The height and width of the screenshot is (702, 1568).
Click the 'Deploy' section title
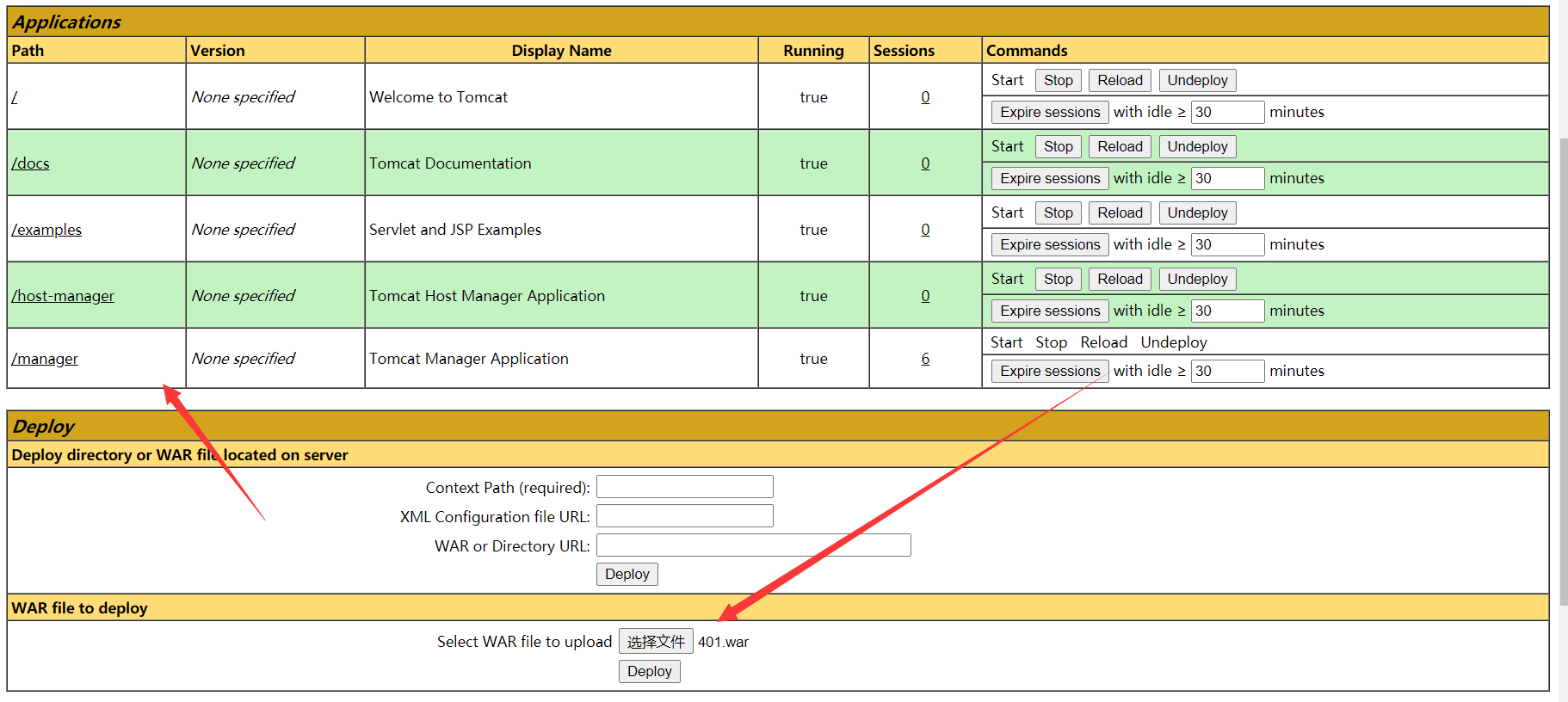coord(44,426)
